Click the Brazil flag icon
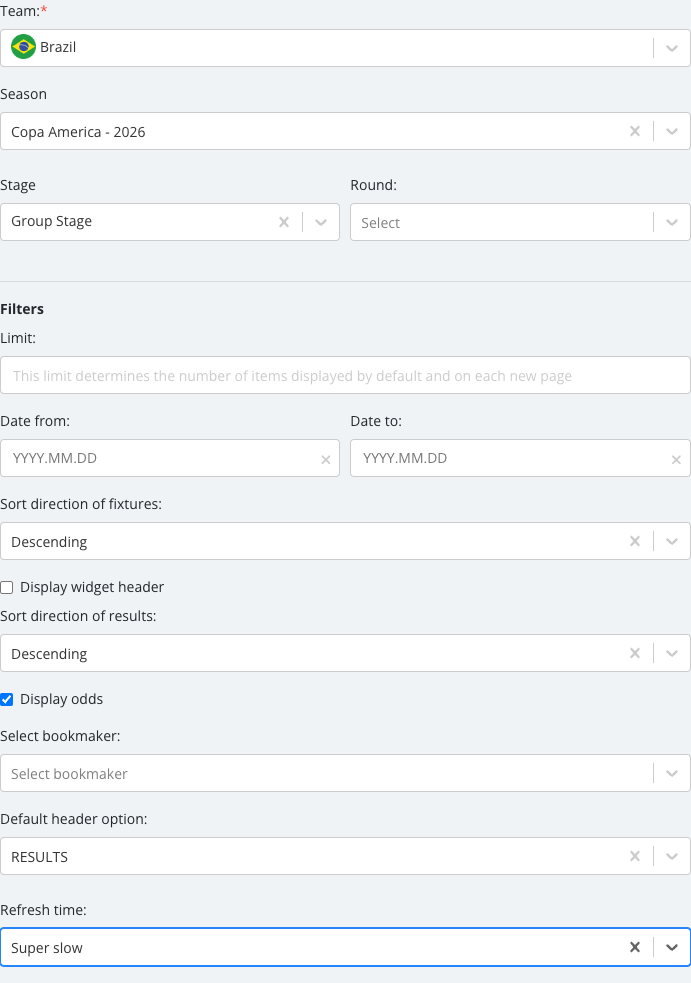Image resolution: width=691 pixels, height=983 pixels. 23,47
